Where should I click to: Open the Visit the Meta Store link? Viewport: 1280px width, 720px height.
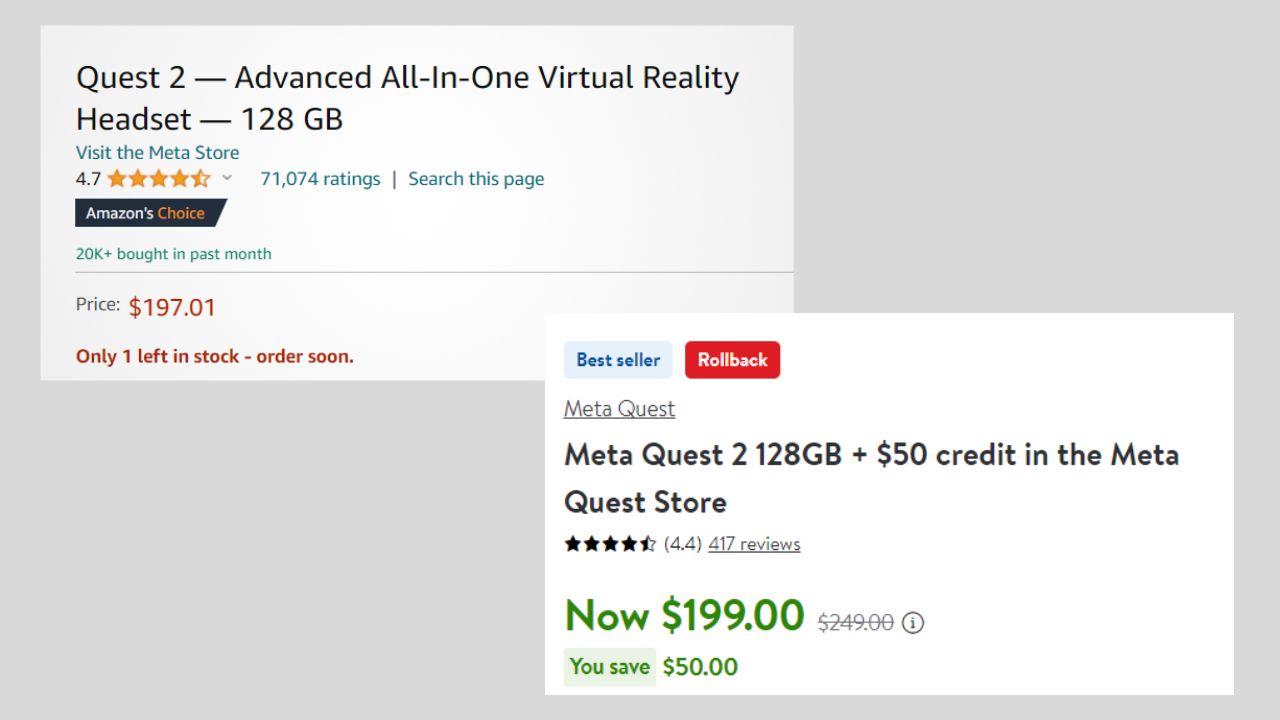coord(157,152)
